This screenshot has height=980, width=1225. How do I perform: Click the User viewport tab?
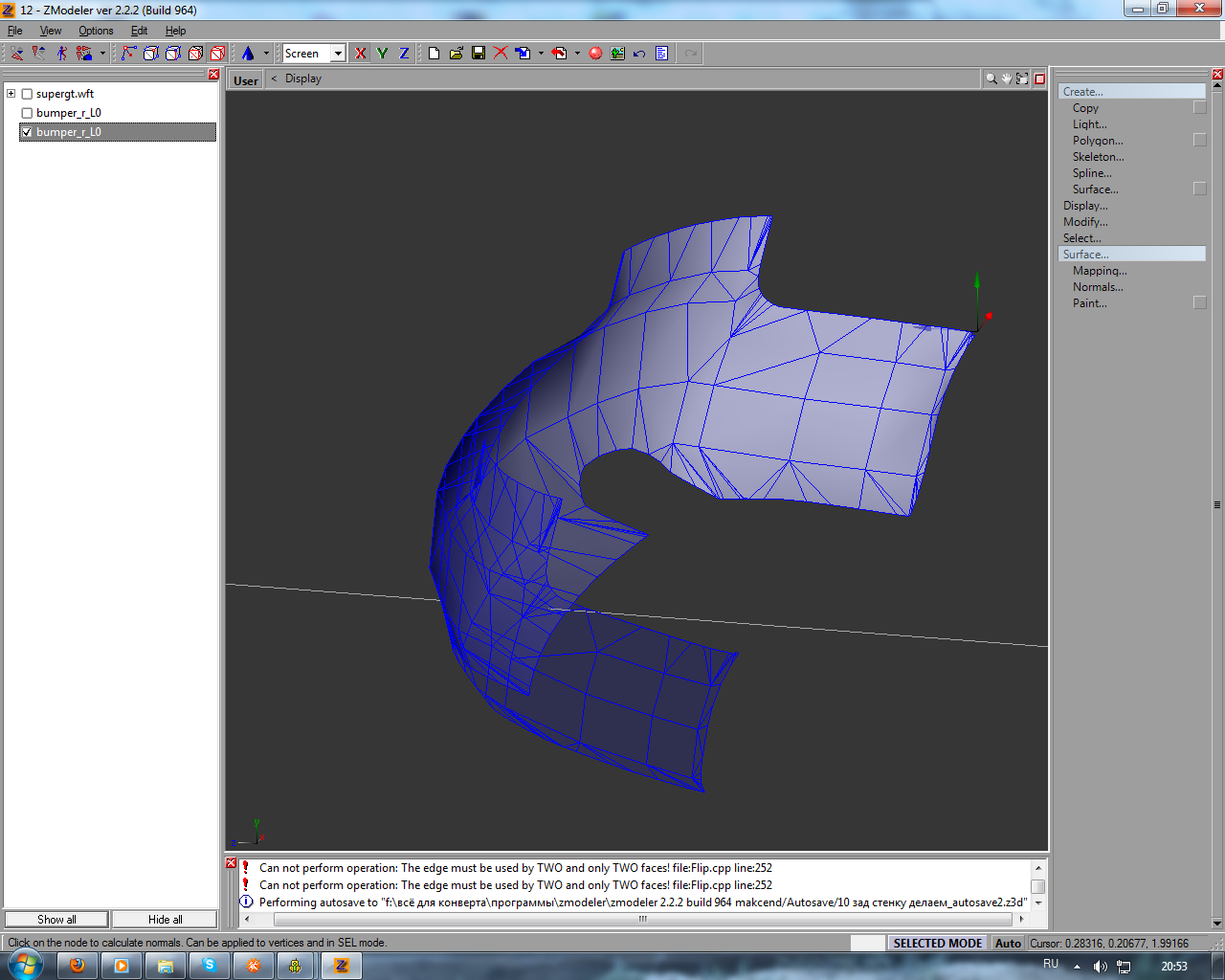[x=246, y=80]
